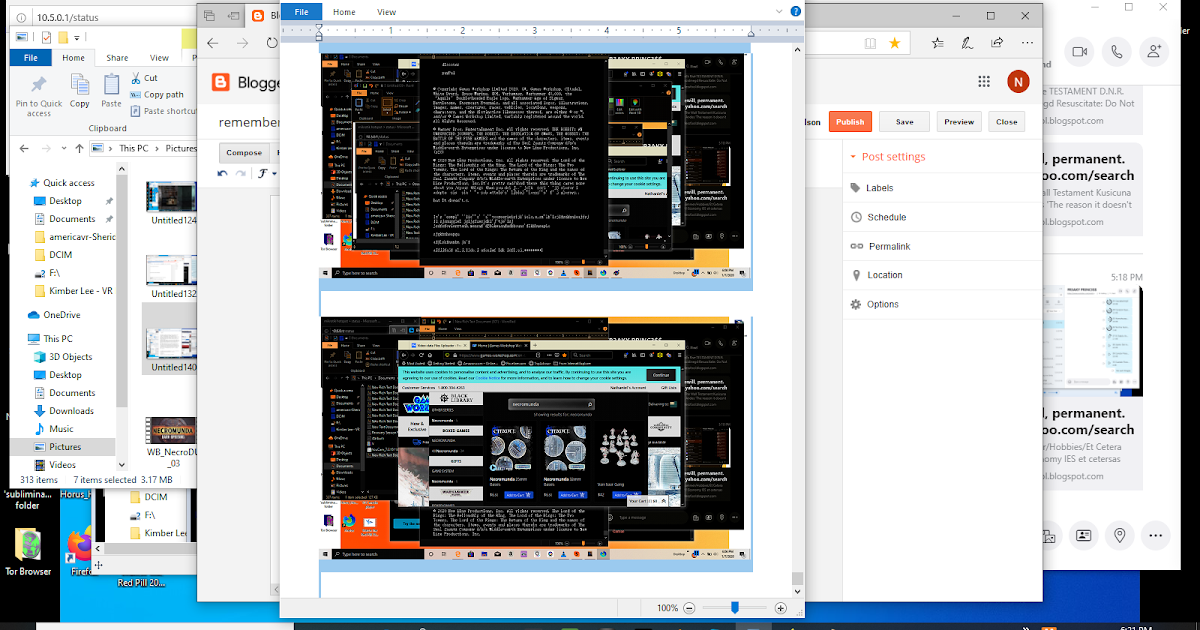This screenshot has width=1200, height=630.
Task: Open WordPad help question mark icon
Action: point(795,12)
